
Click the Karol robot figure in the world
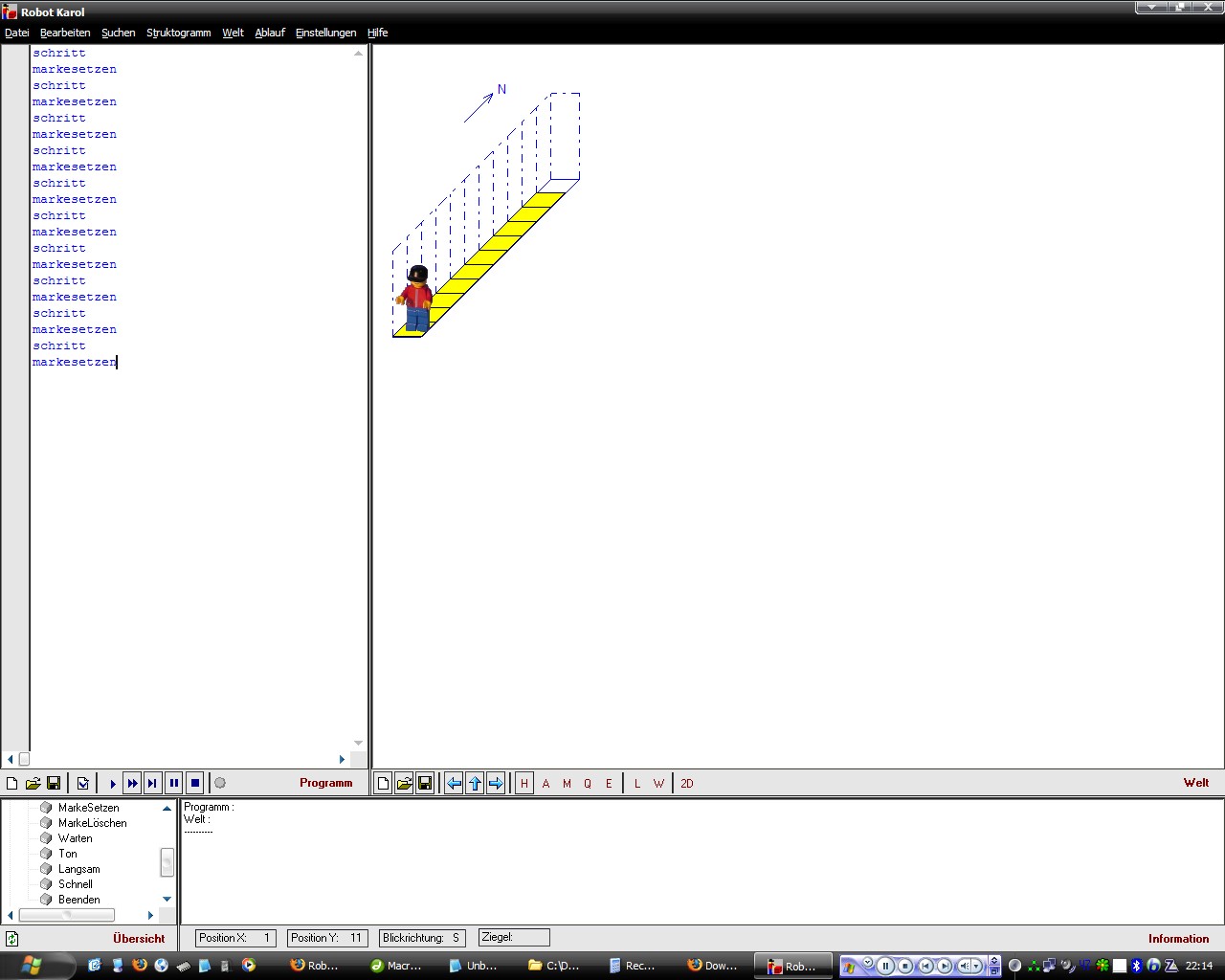416,299
